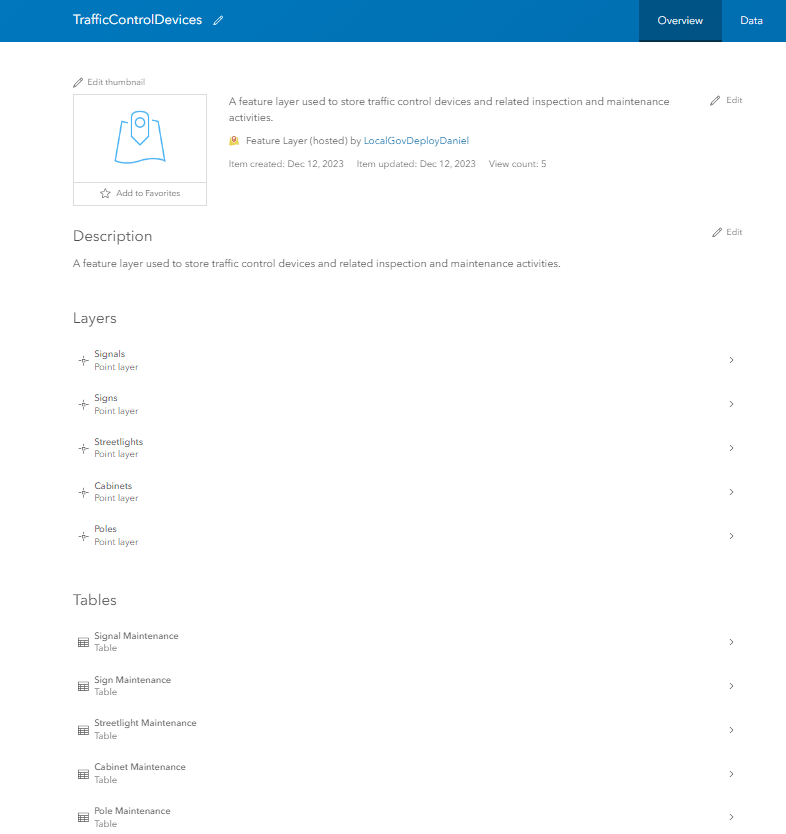Click the point icon for Streetlights layer
786x834 pixels.
[83, 448]
